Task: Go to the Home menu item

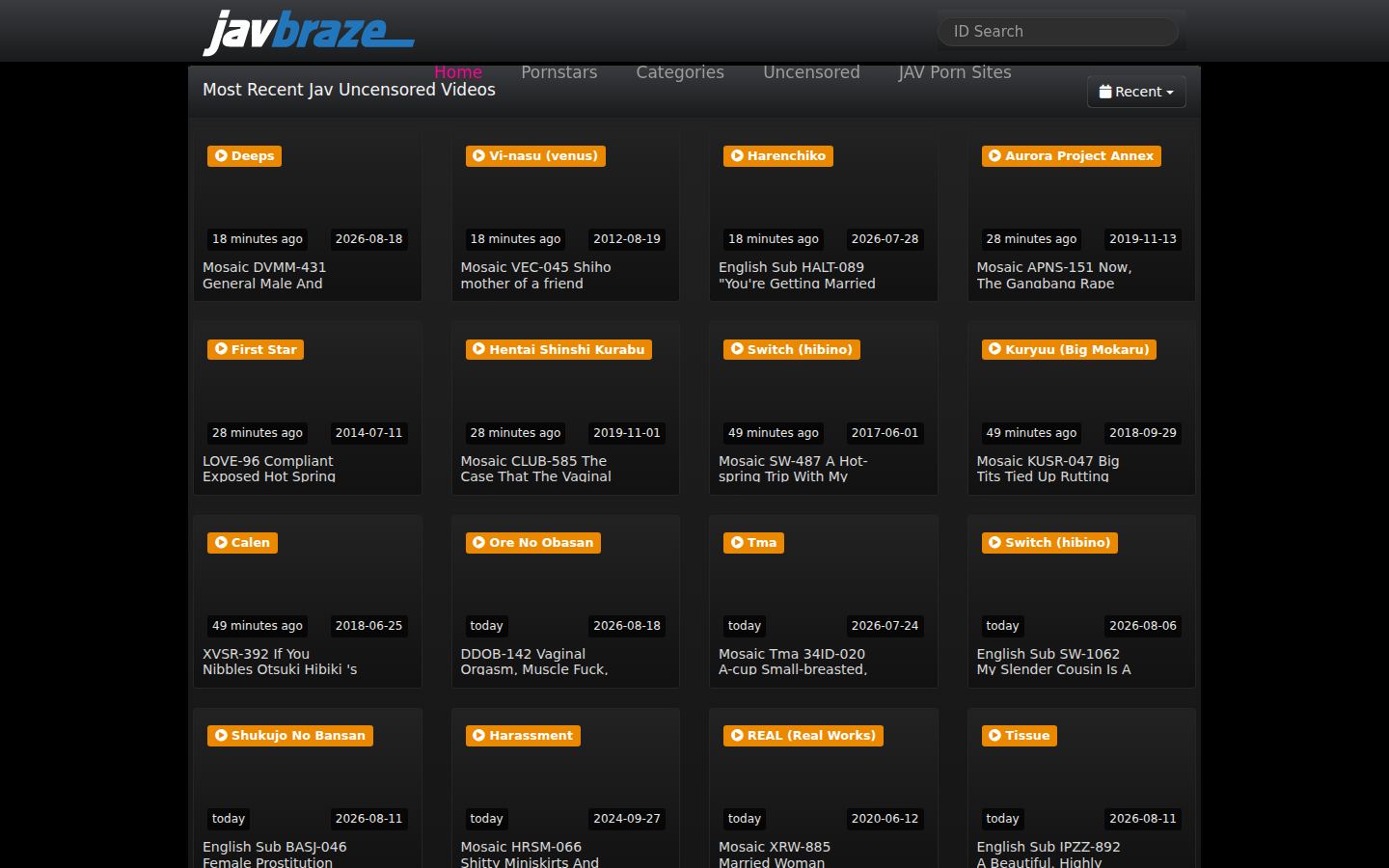Action: tap(458, 72)
